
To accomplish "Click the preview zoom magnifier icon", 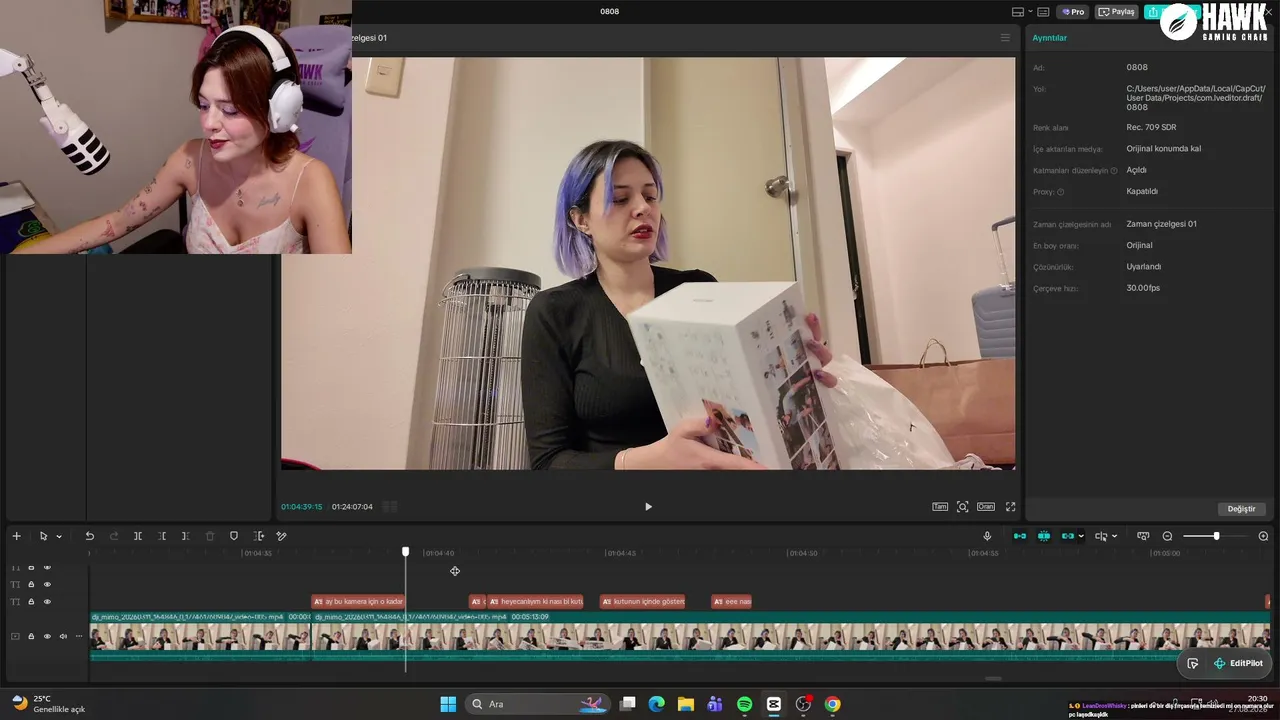I will (x=963, y=507).
